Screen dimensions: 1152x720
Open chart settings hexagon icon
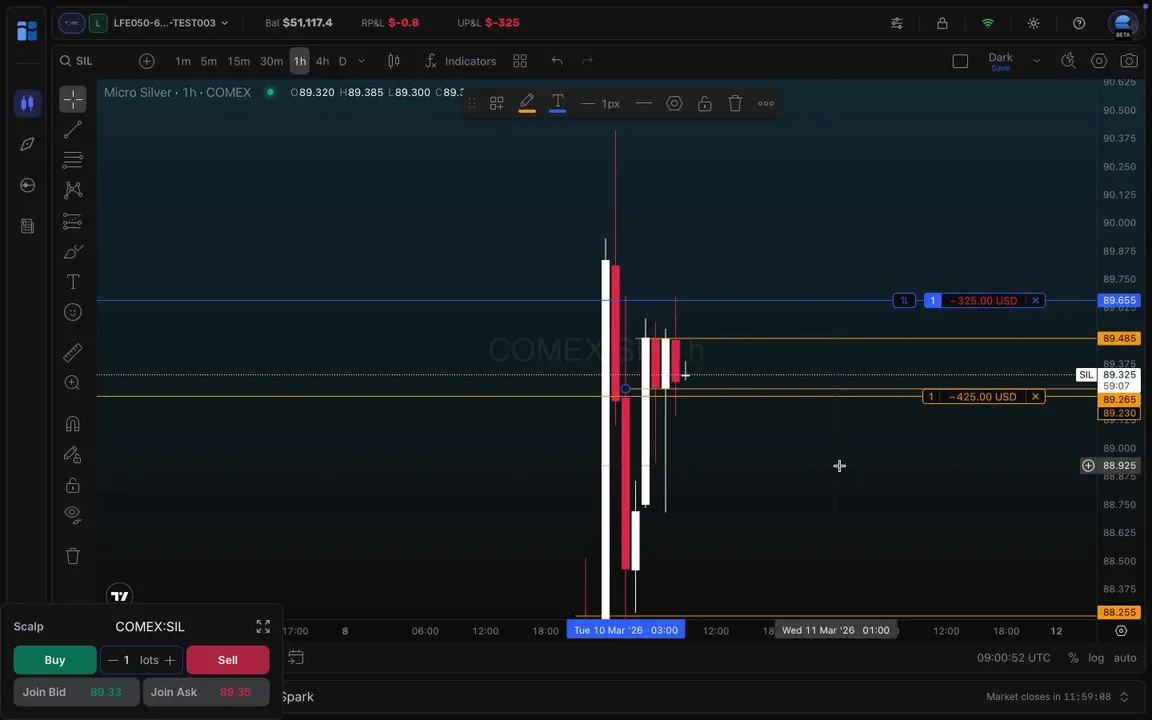(1099, 61)
